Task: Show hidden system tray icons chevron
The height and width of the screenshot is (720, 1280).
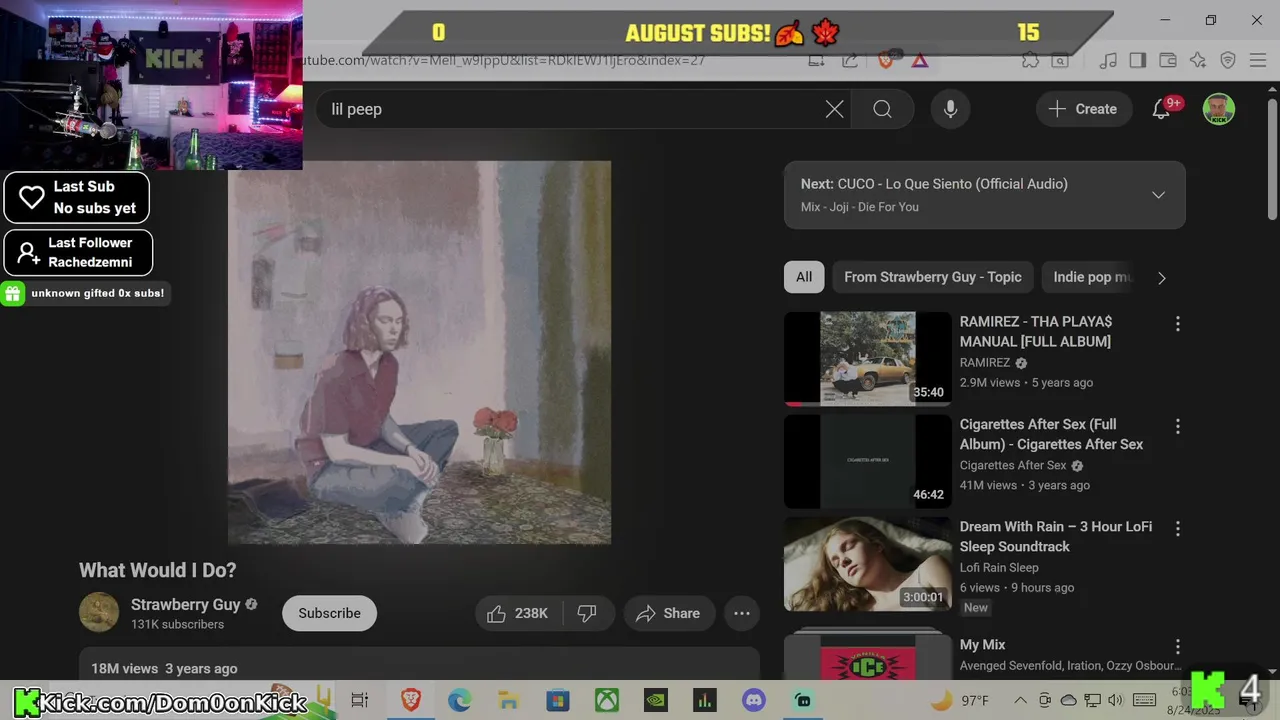Action: (x=1020, y=700)
